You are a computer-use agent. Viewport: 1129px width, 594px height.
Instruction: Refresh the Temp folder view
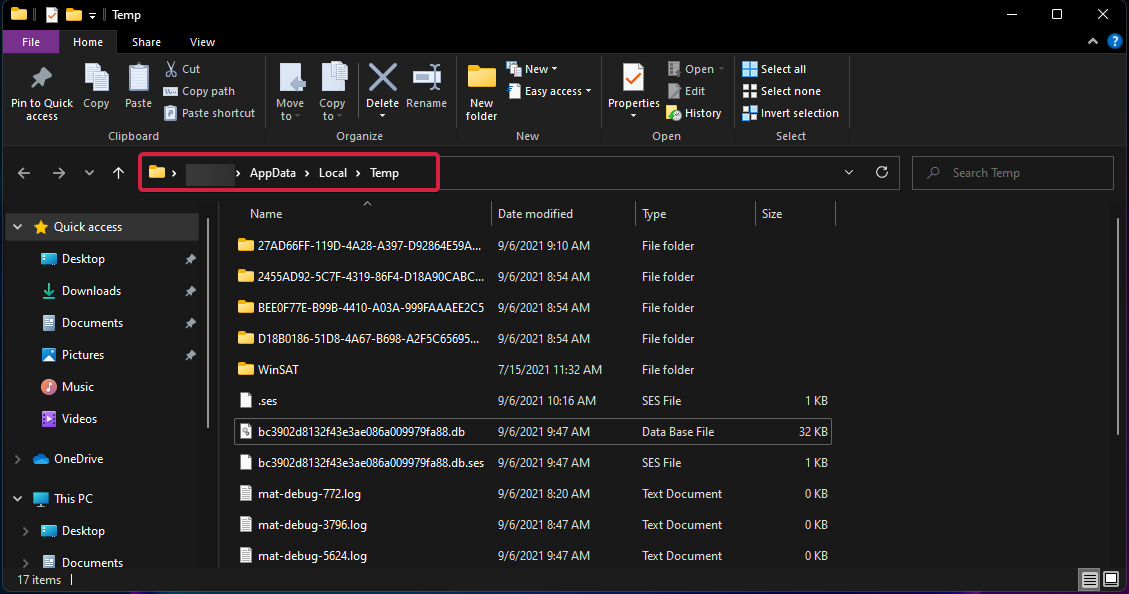tap(881, 173)
